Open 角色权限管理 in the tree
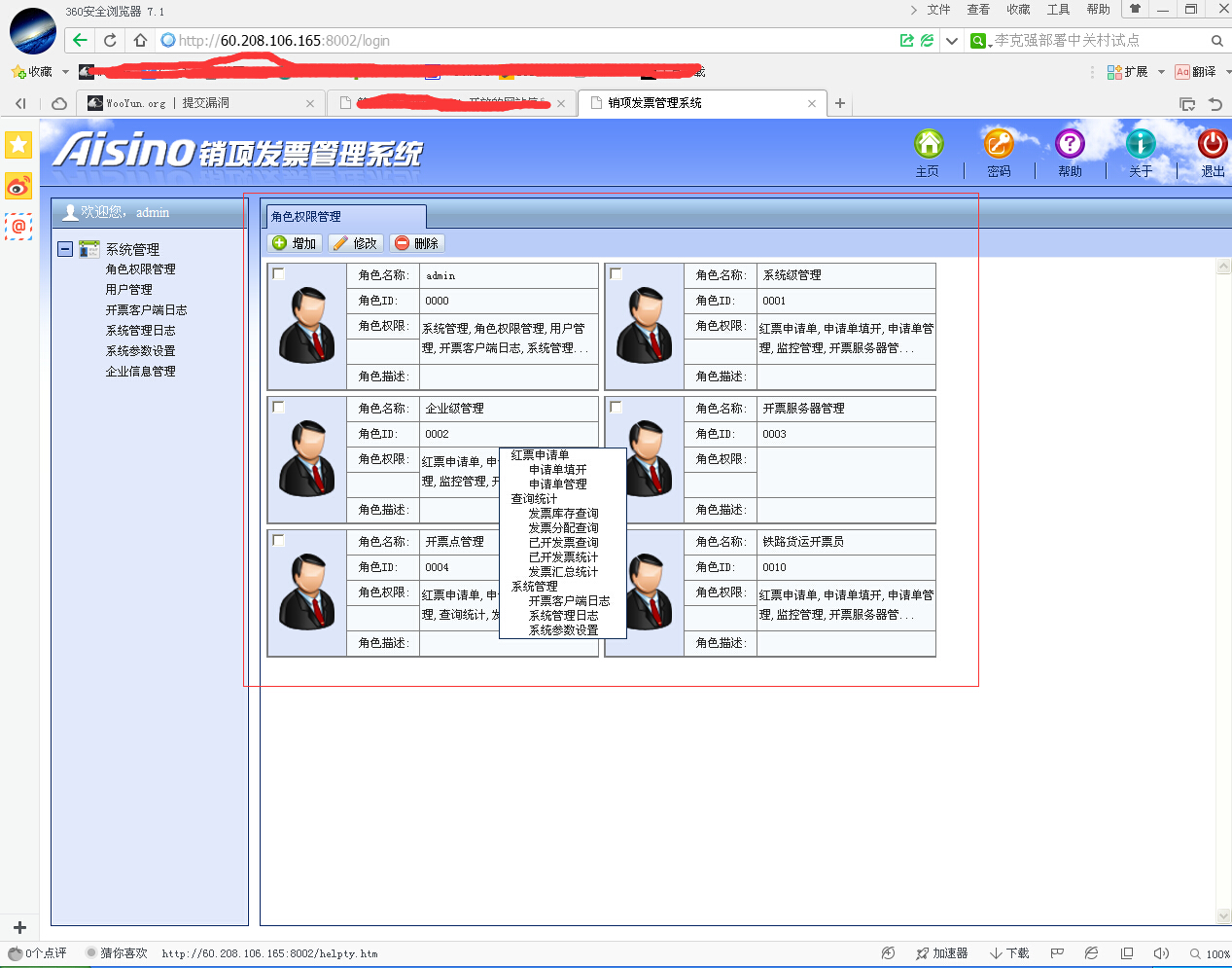Image resolution: width=1232 pixels, height=968 pixels. (x=140, y=269)
